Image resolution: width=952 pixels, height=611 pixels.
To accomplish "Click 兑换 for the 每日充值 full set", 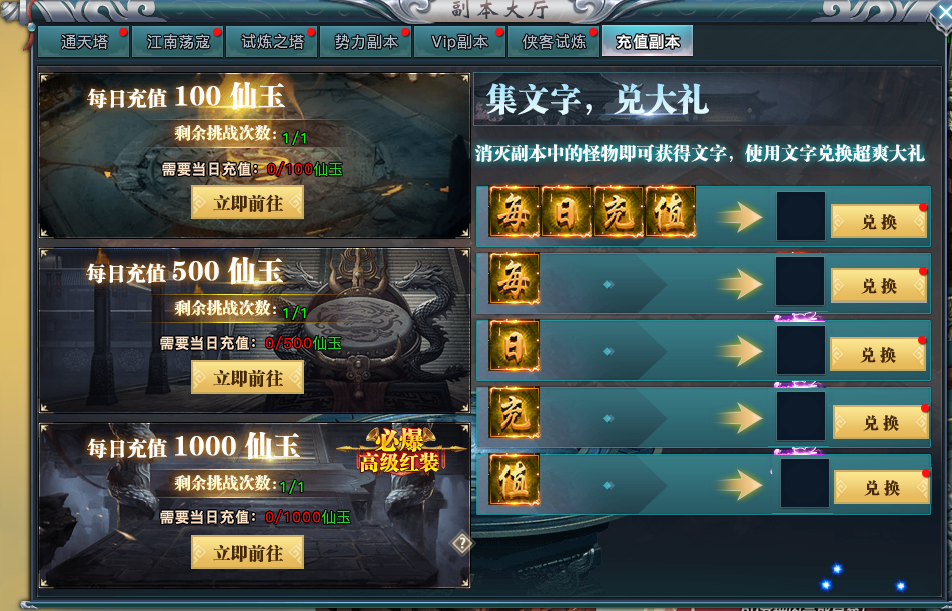I will pos(879,221).
